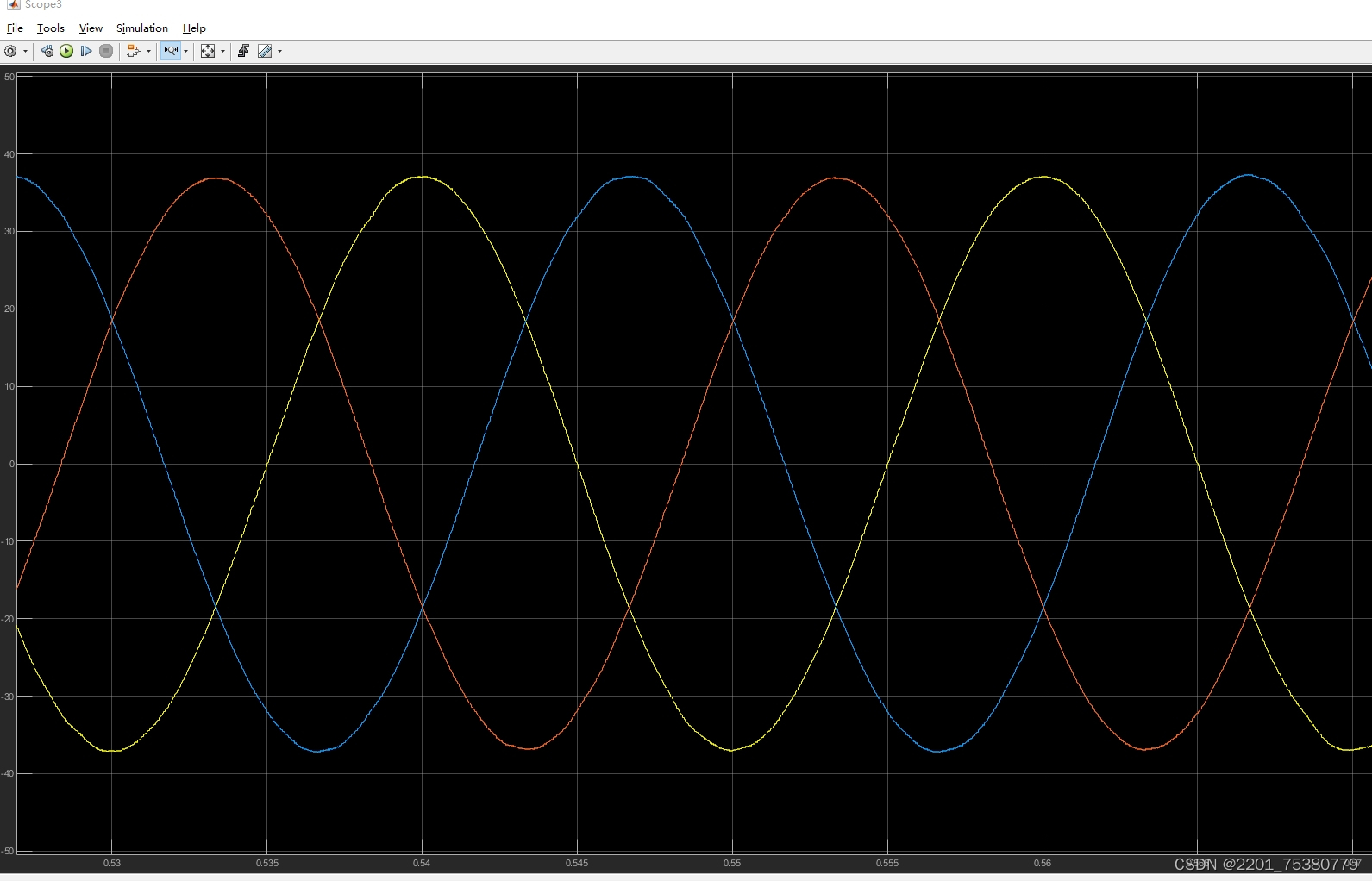Open the Cursor Measurements ruler icon
Screen dimensions: 1372x881
tap(265, 52)
